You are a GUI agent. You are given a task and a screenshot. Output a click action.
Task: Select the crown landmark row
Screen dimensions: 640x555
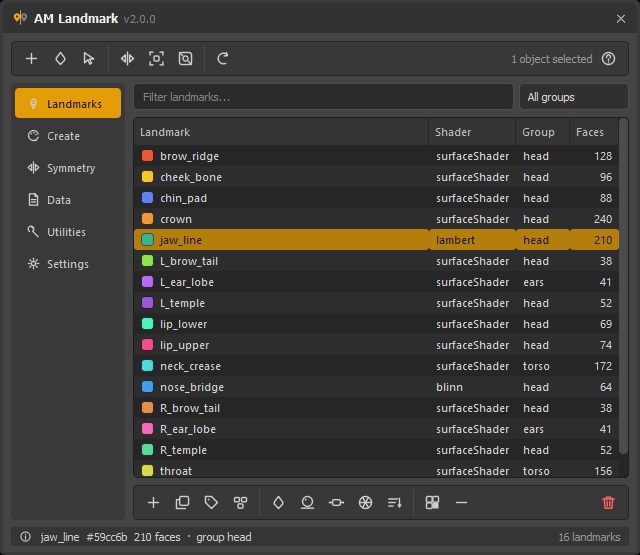(376, 219)
